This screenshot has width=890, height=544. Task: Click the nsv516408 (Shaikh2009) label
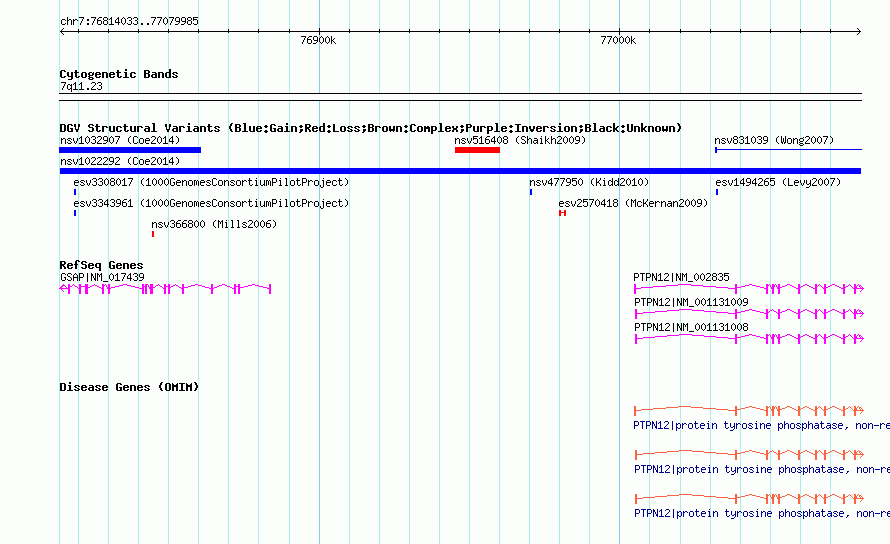[x=520, y=140]
